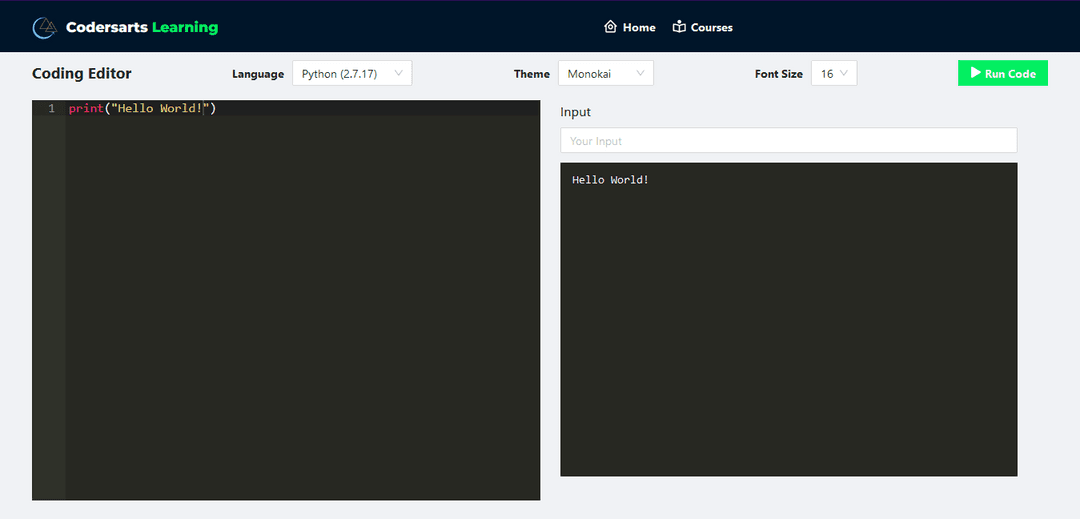This screenshot has width=1080, height=519.
Task: Click the Coding Editor heading
Action: click(82, 74)
